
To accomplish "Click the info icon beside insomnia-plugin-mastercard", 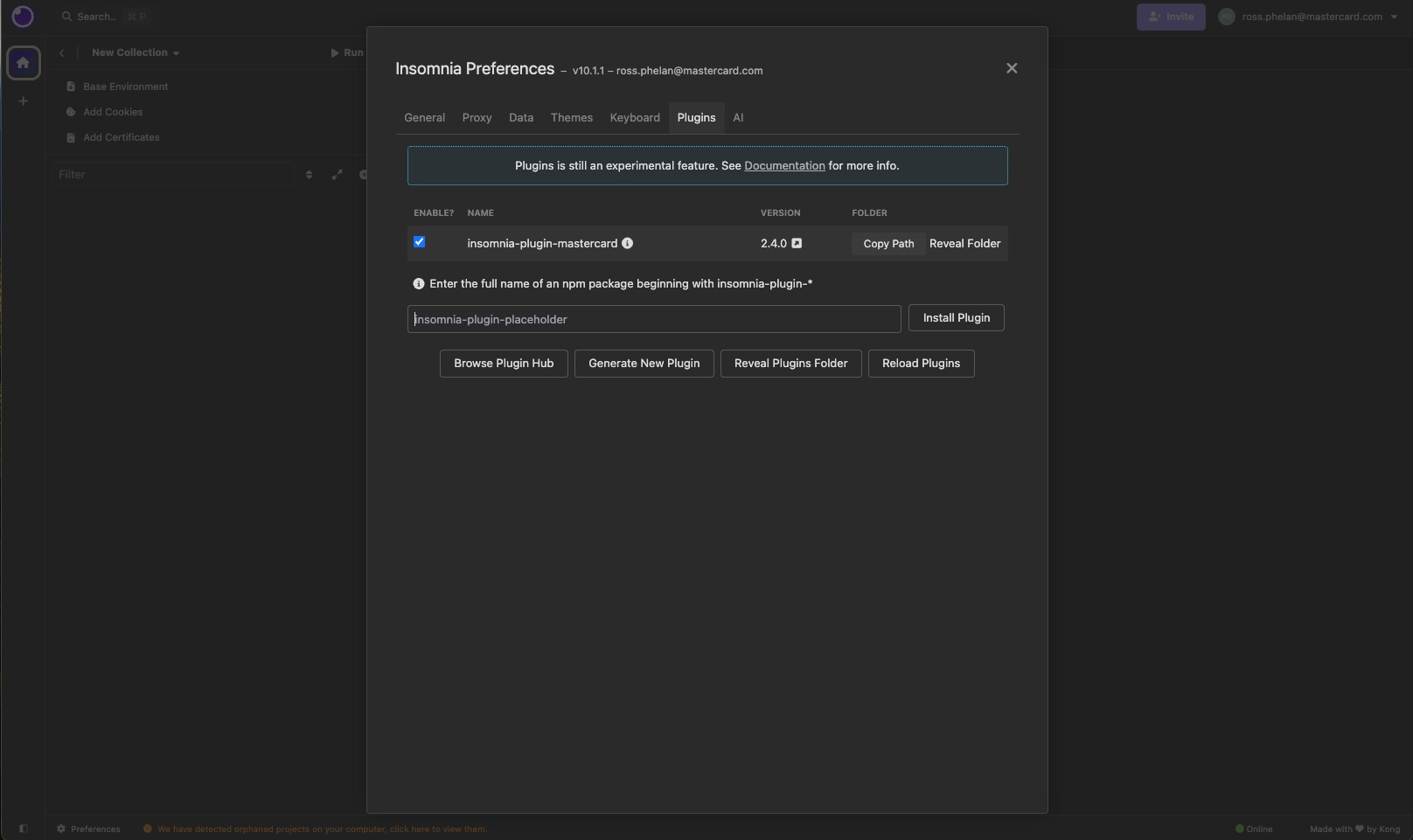I will [x=627, y=243].
